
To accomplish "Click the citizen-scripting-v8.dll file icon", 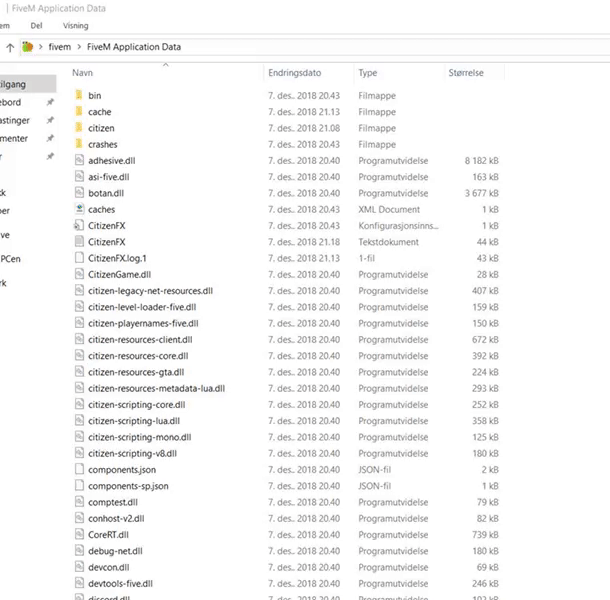I will pos(79,453).
